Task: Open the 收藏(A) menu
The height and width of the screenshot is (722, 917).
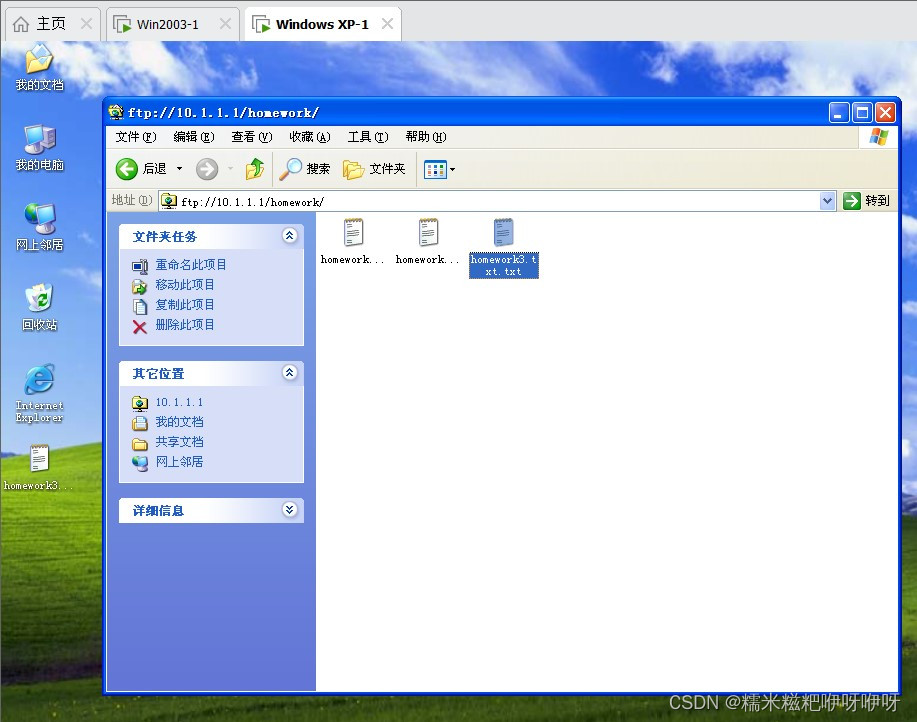Action: 309,137
